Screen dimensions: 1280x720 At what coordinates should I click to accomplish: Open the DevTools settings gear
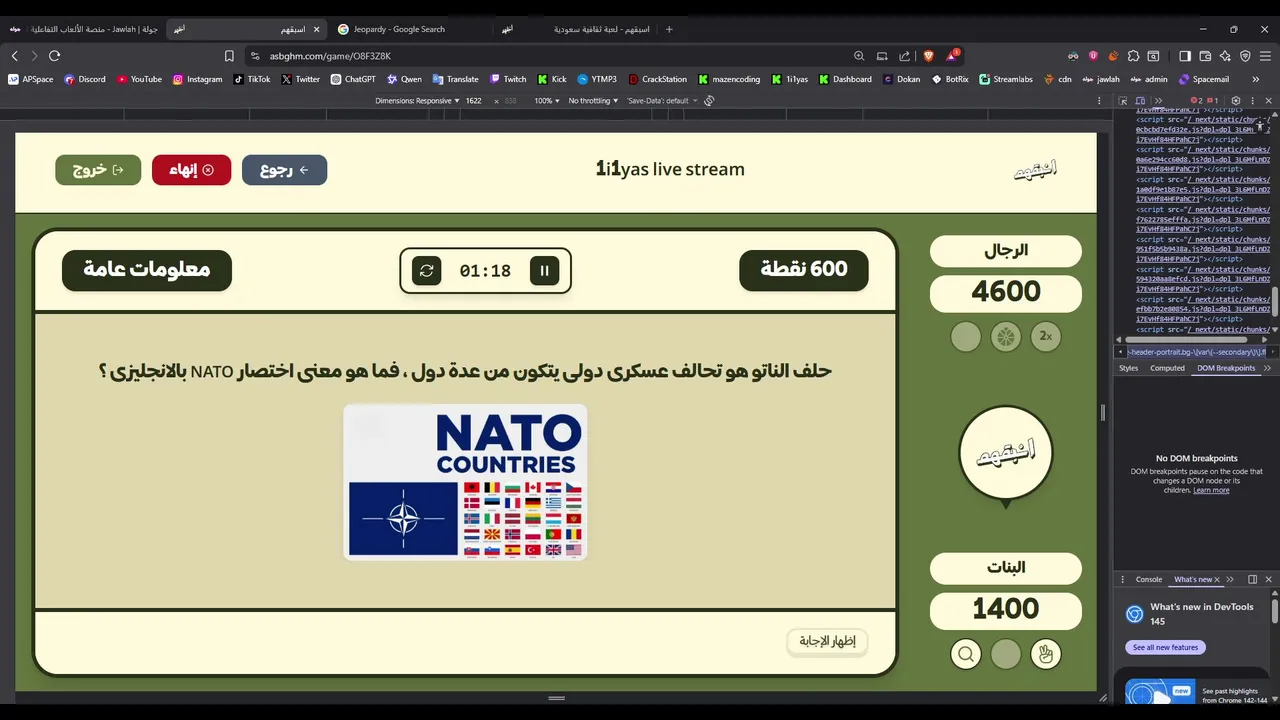[x=1236, y=101]
